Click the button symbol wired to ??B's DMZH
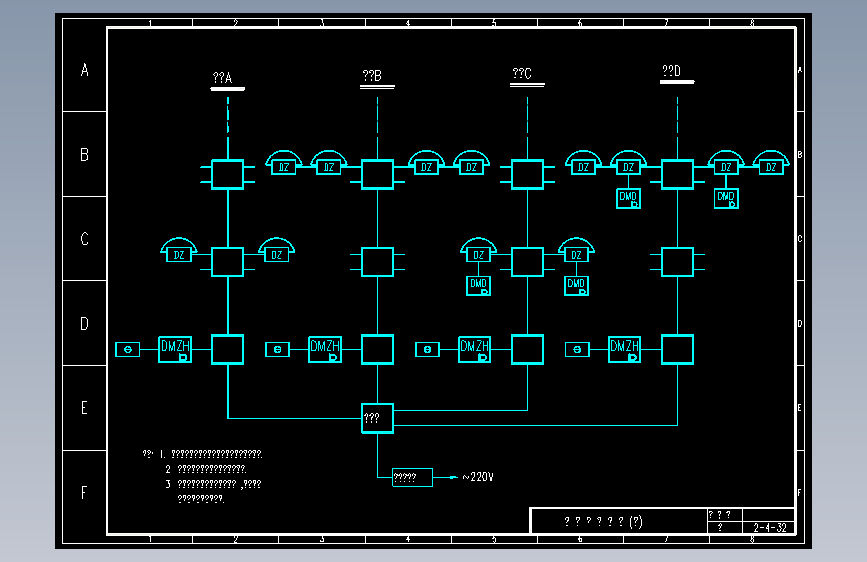 278,350
